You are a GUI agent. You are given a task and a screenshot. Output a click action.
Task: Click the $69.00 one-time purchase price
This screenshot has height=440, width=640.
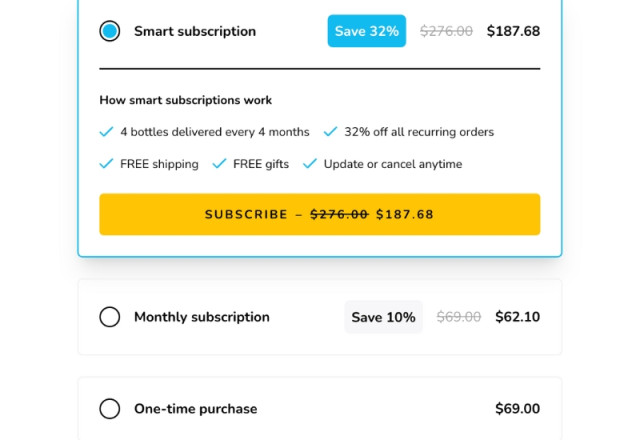click(x=518, y=409)
